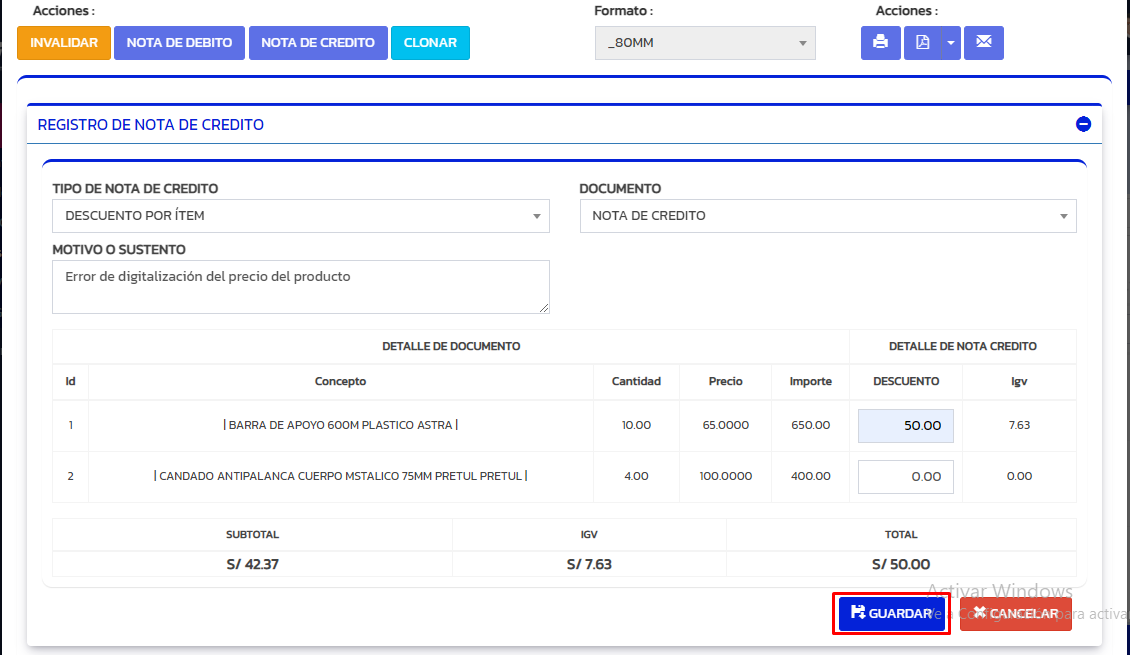The width and height of the screenshot is (1130, 655).
Task: Click the DETALLE DE NOTA CREDITO header
Action: (x=962, y=347)
